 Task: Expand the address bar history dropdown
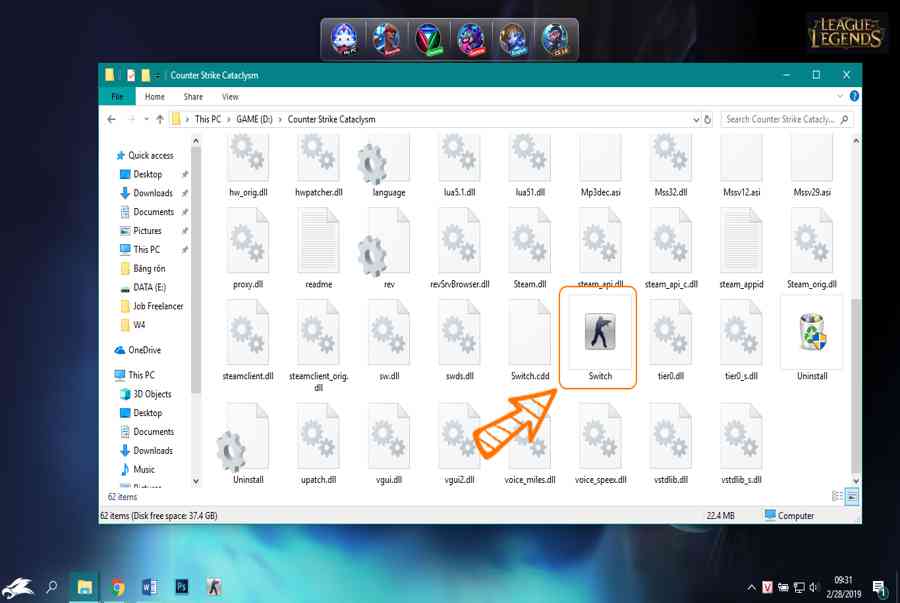click(x=696, y=119)
